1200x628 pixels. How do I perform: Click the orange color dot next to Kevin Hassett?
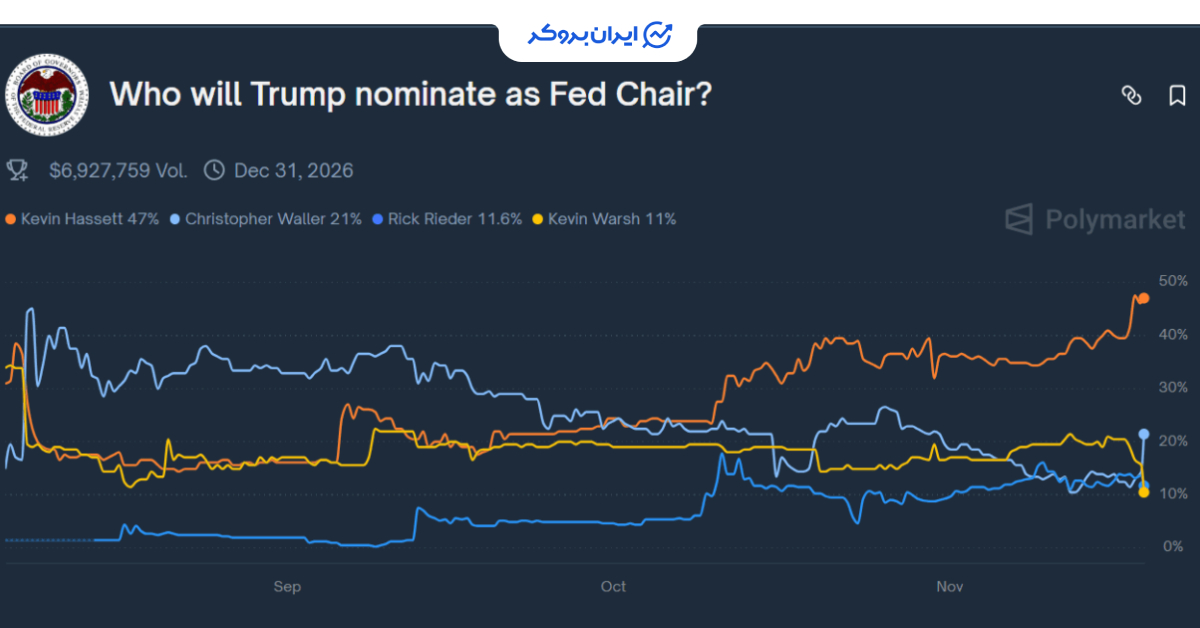click(x=9, y=219)
